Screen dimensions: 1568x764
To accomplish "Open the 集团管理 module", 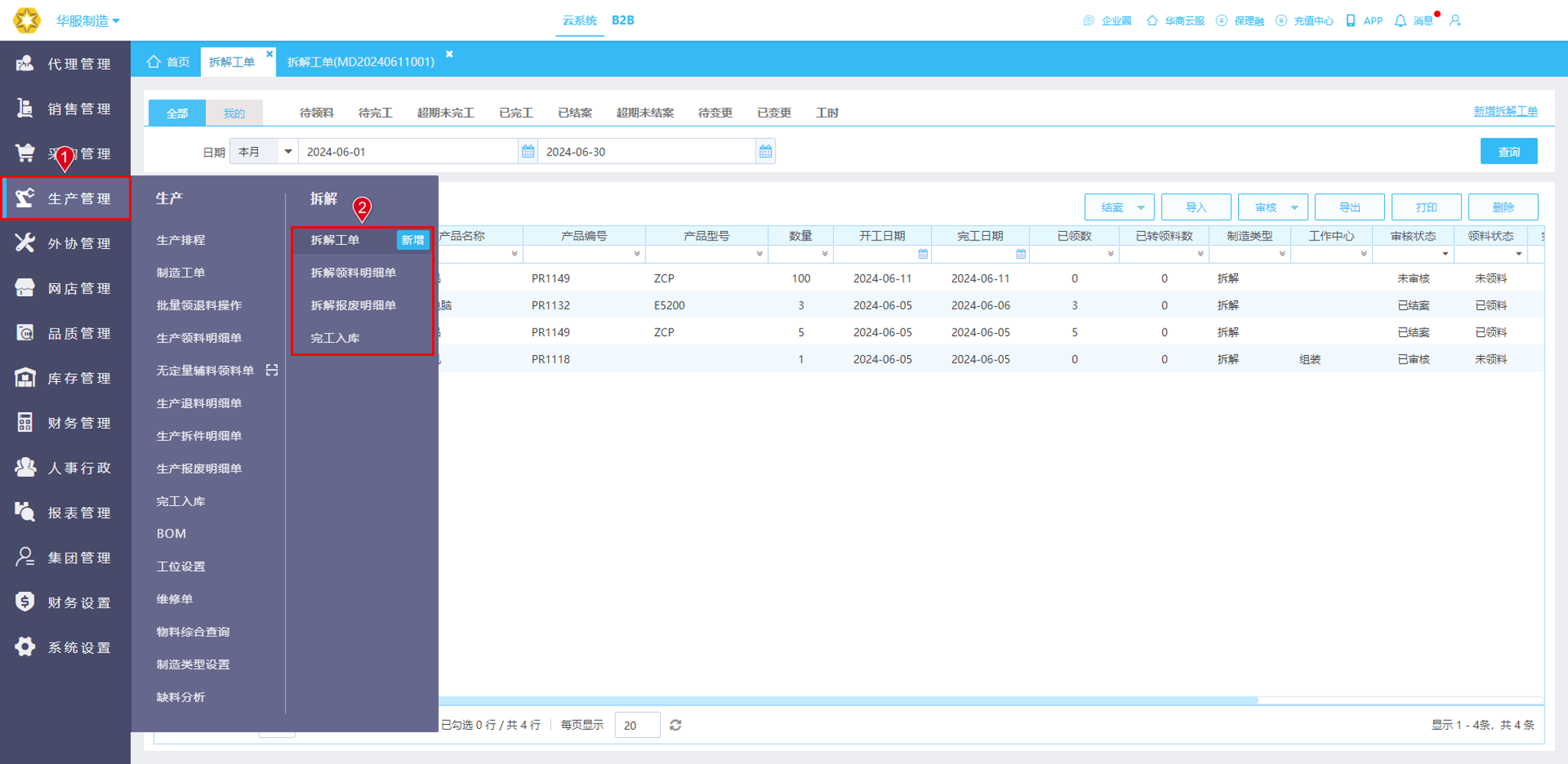I will (x=65, y=557).
